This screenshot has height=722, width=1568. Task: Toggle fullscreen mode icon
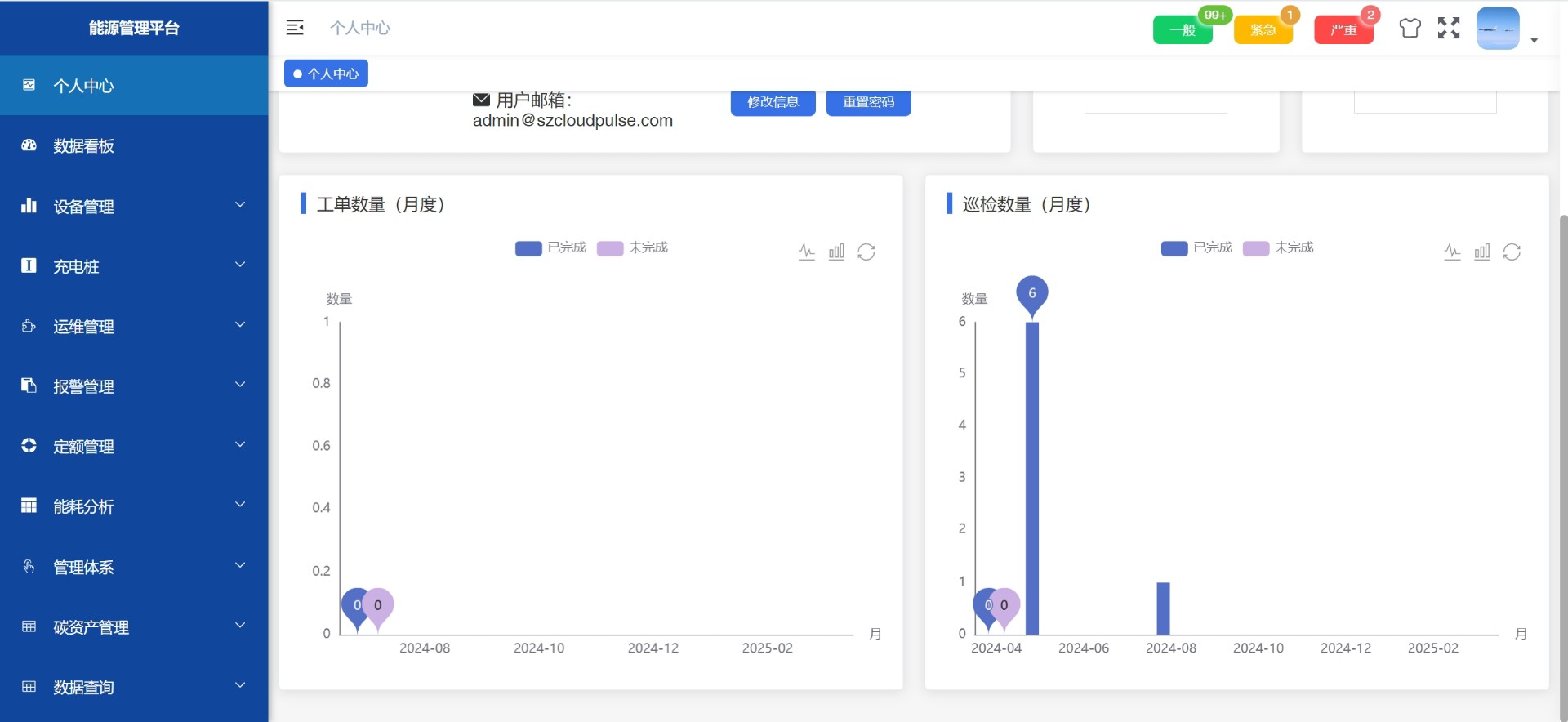pyautogui.click(x=1449, y=29)
